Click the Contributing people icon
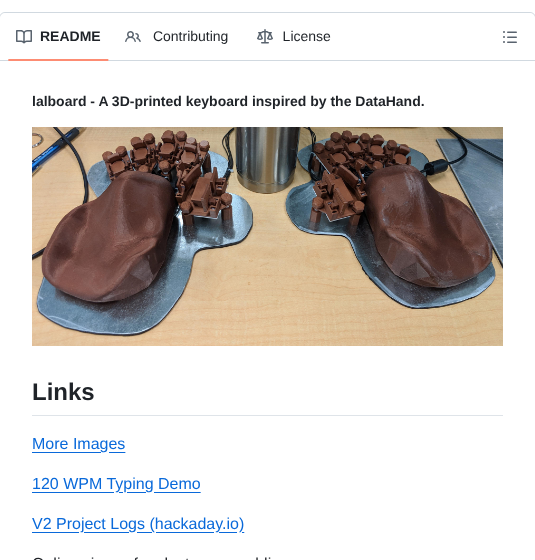The height and width of the screenshot is (560, 535). [x=133, y=37]
